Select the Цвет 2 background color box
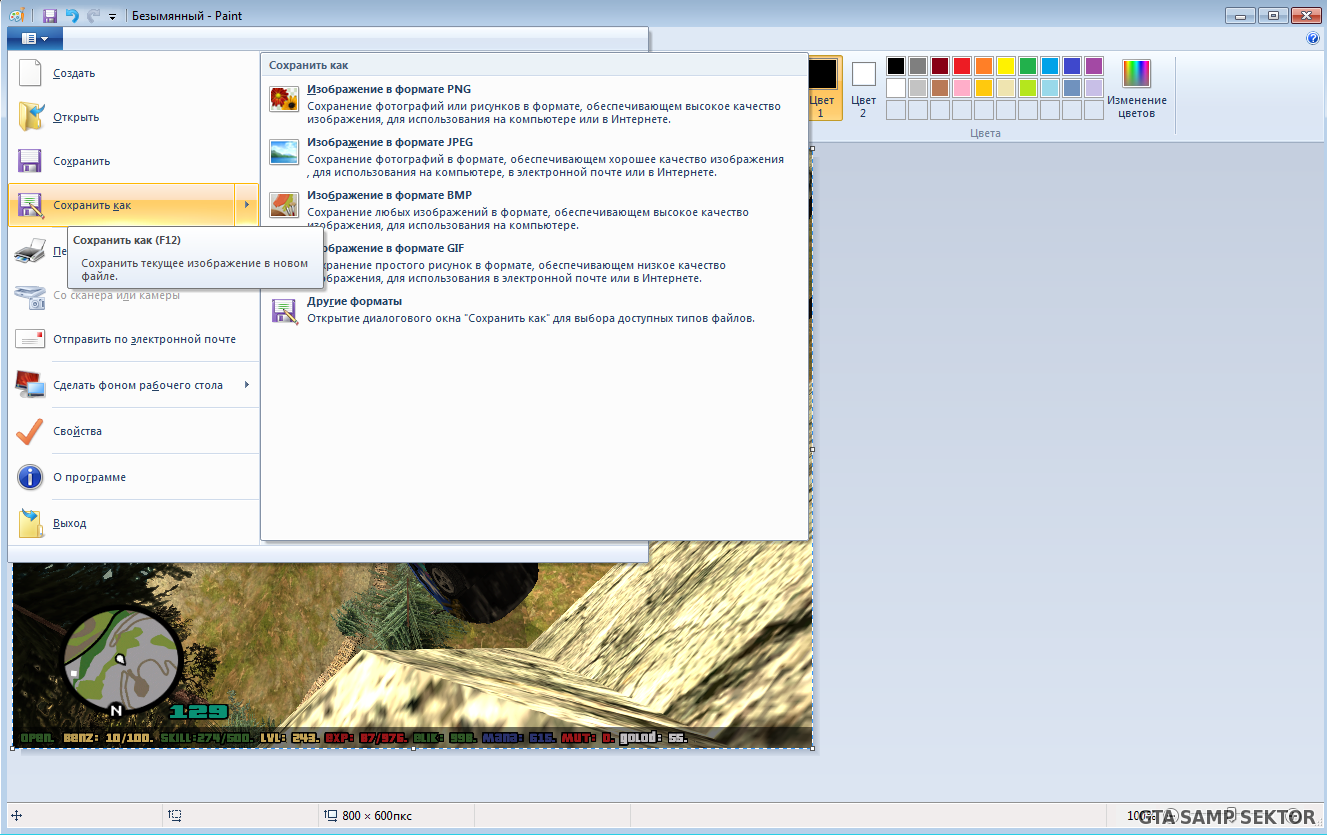1327x835 pixels. pos(863,88)
